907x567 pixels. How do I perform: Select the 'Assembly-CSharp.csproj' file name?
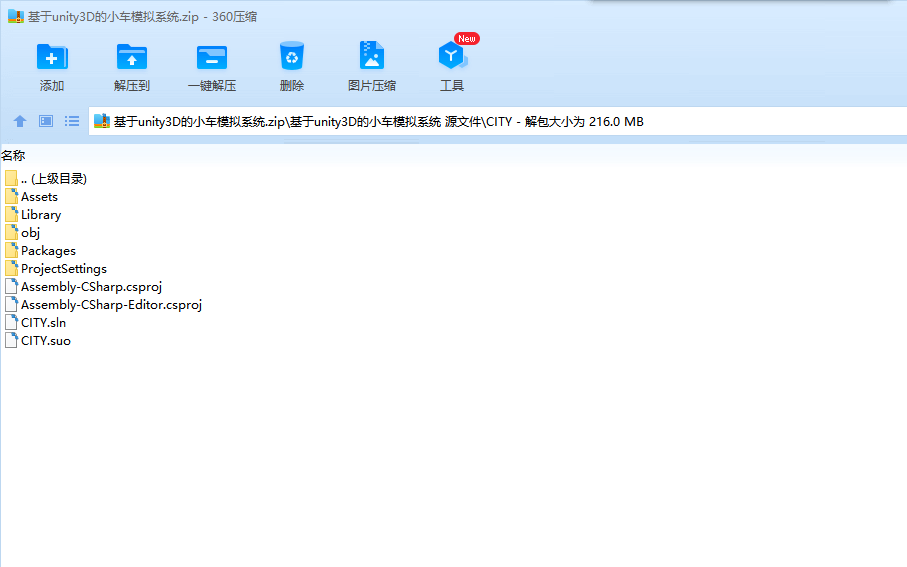91,286
